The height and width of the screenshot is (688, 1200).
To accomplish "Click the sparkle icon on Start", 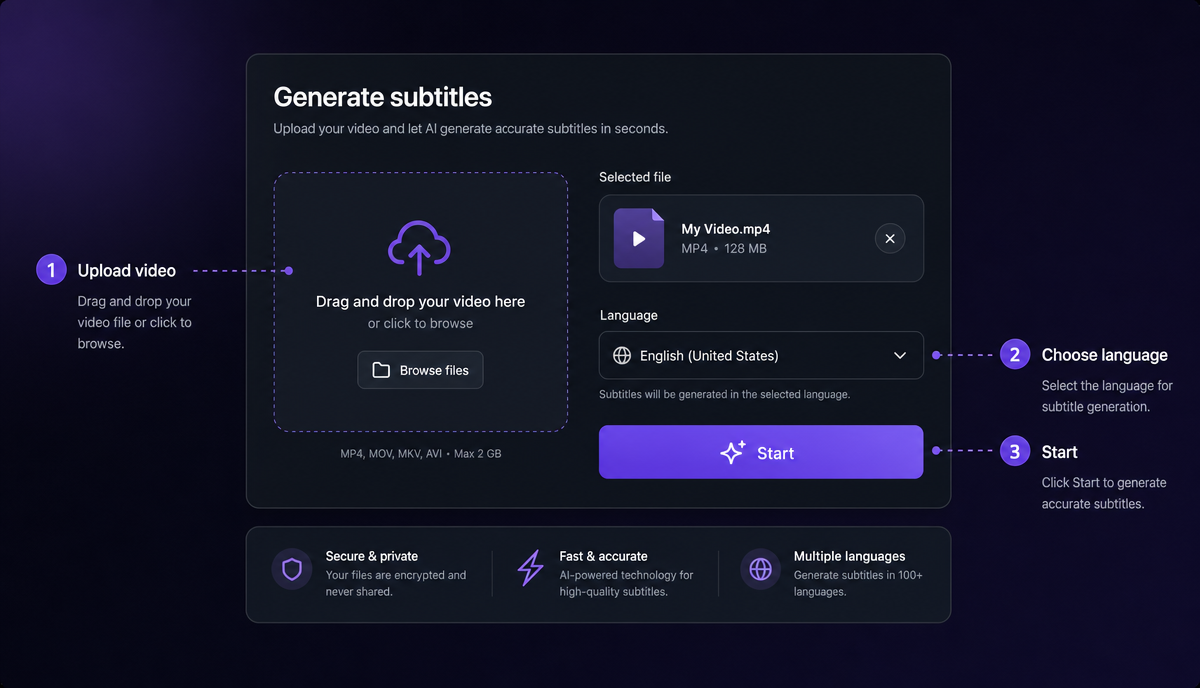I will coord(733,452).
